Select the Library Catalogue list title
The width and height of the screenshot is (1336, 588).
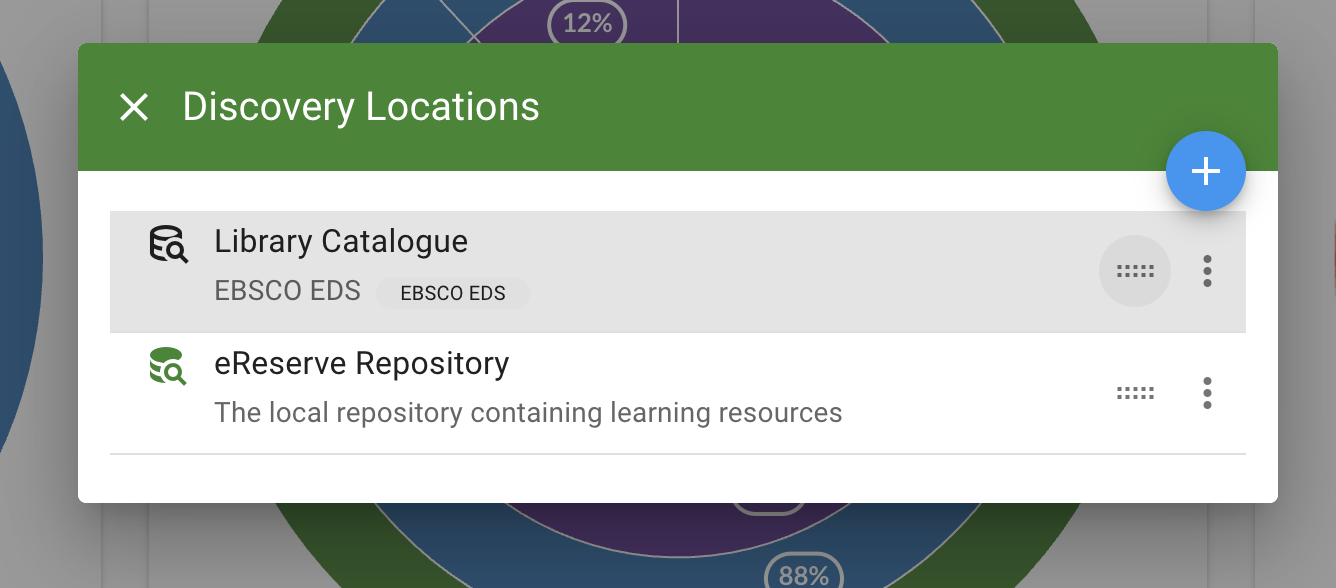(x=341, y=241)
